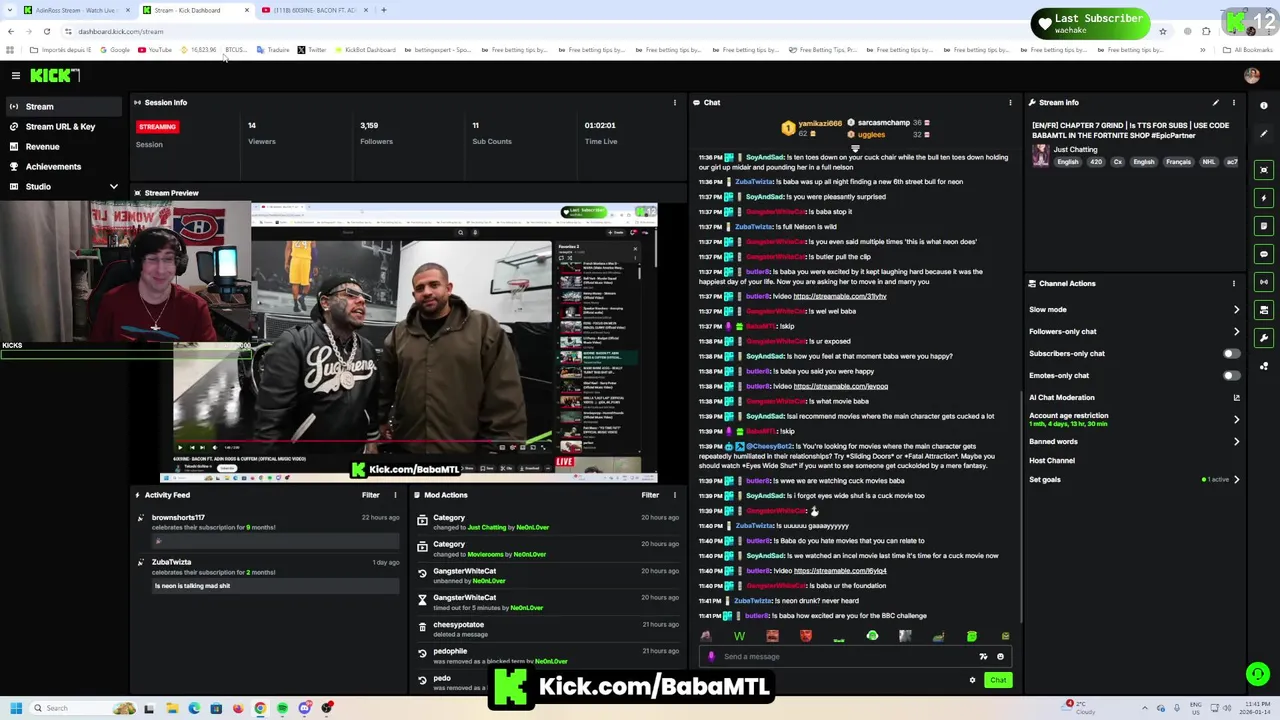The height and width of the screenshot is (720, 1280).
Task: Open the Session Info options menu
Action: [674, 102]
